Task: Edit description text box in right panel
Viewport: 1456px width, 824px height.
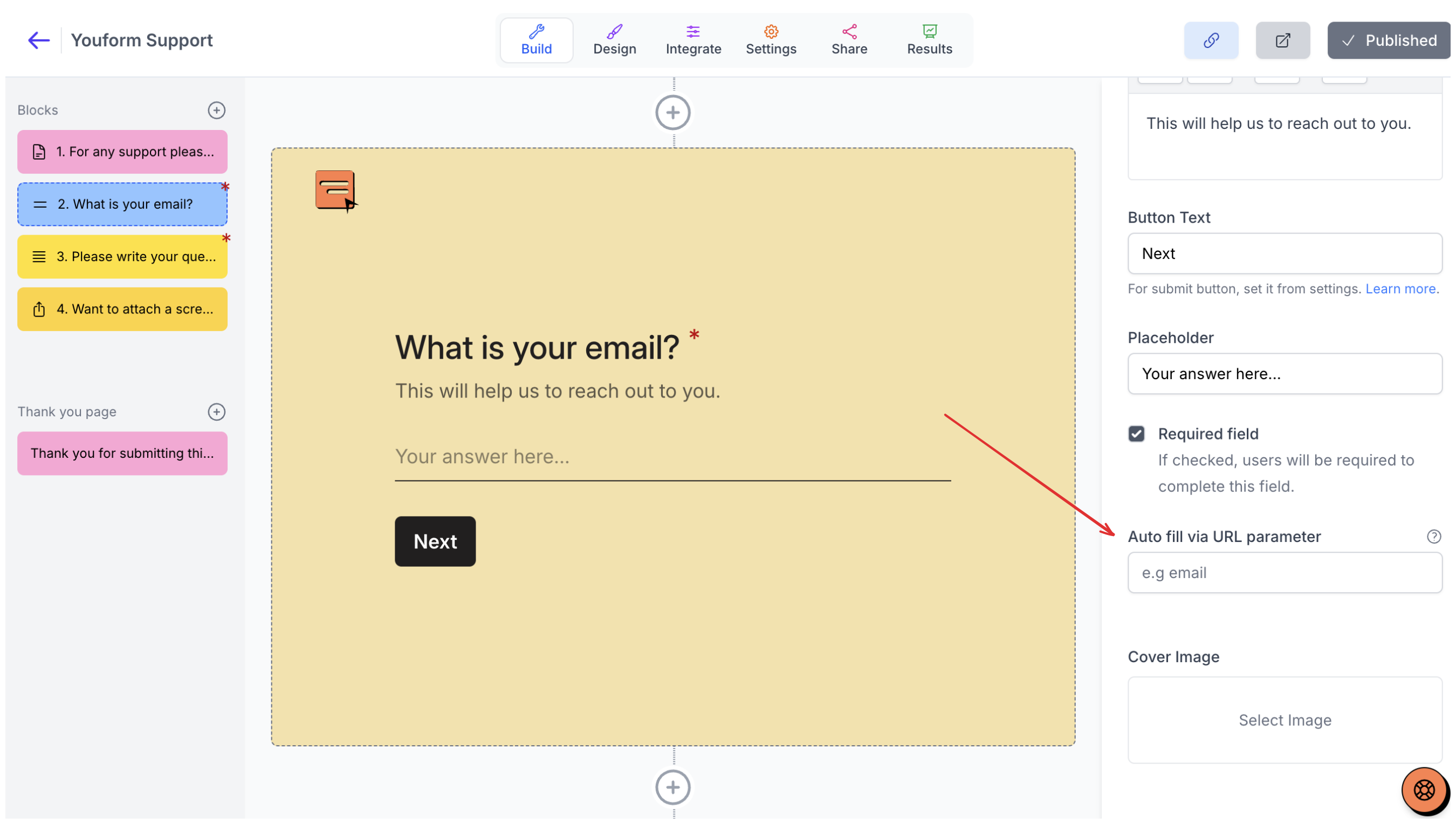Action: pyautogui.click(x=1284, y=137)
